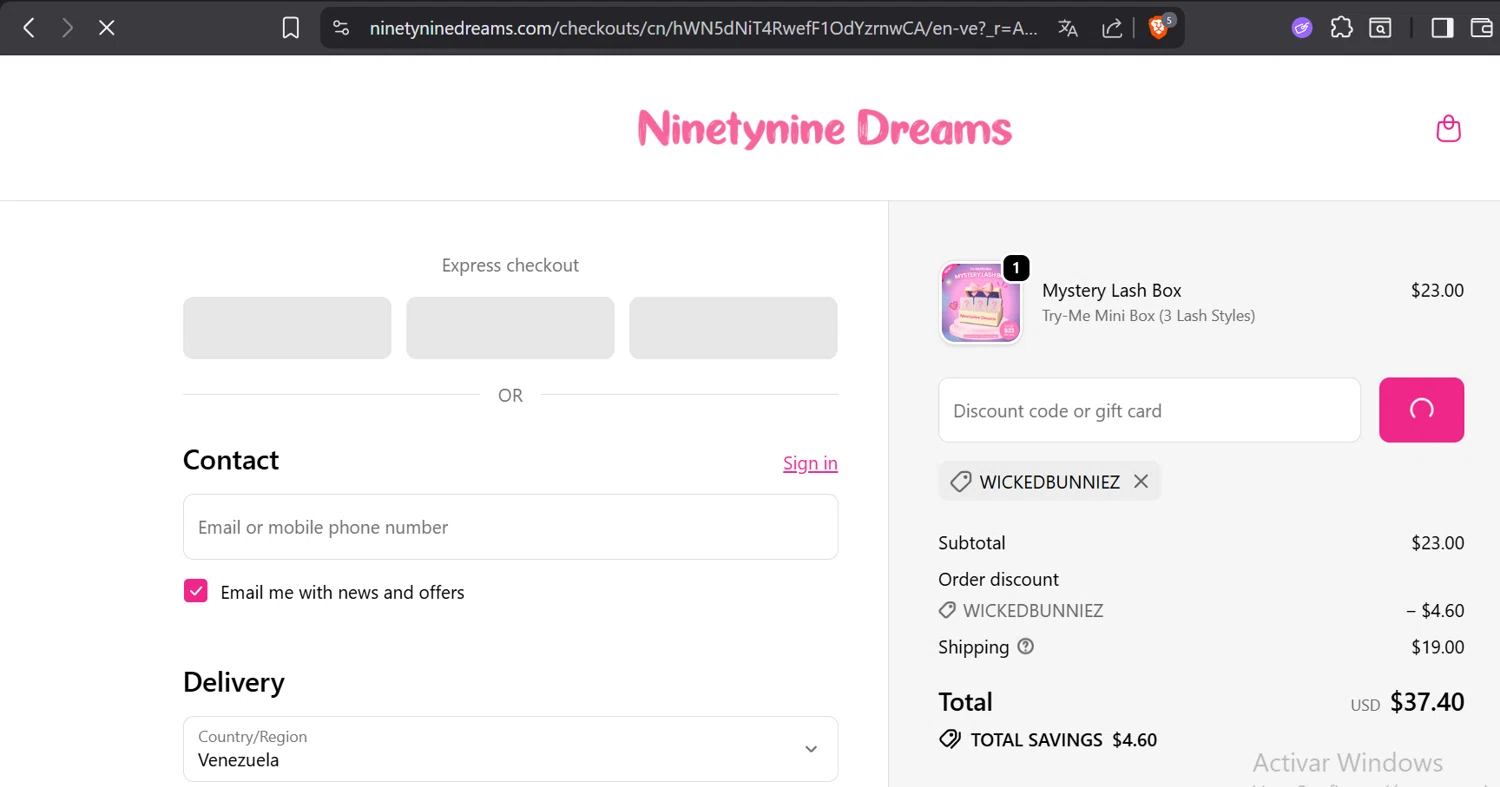Click the Mystery Lash Box product thumbnail
This screenshot has height=787, width=1500.
coord(980,303)
